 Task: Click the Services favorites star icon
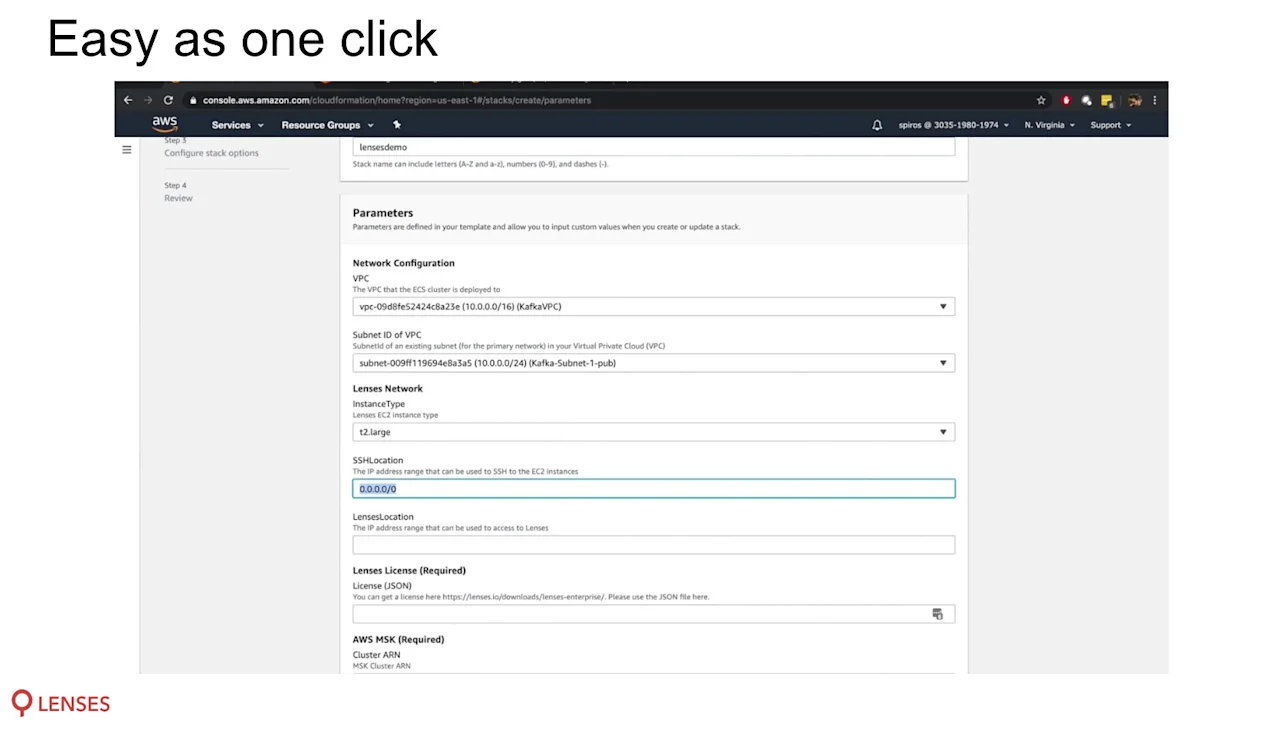(x=396, y=125)
